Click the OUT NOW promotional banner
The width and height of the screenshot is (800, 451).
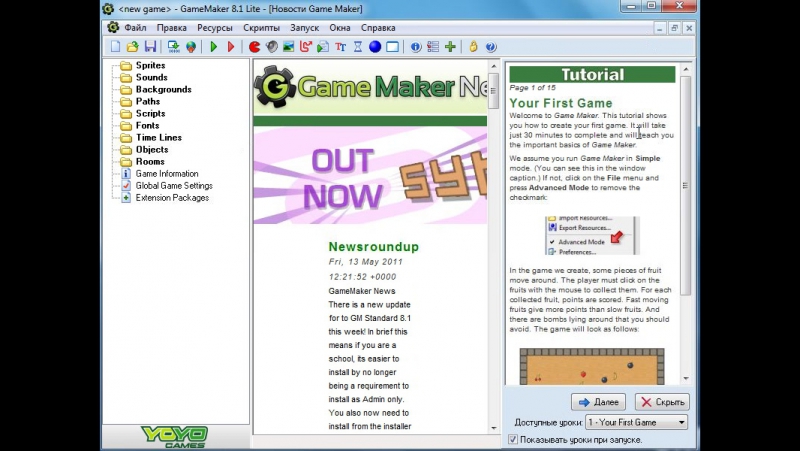[370, 176]
